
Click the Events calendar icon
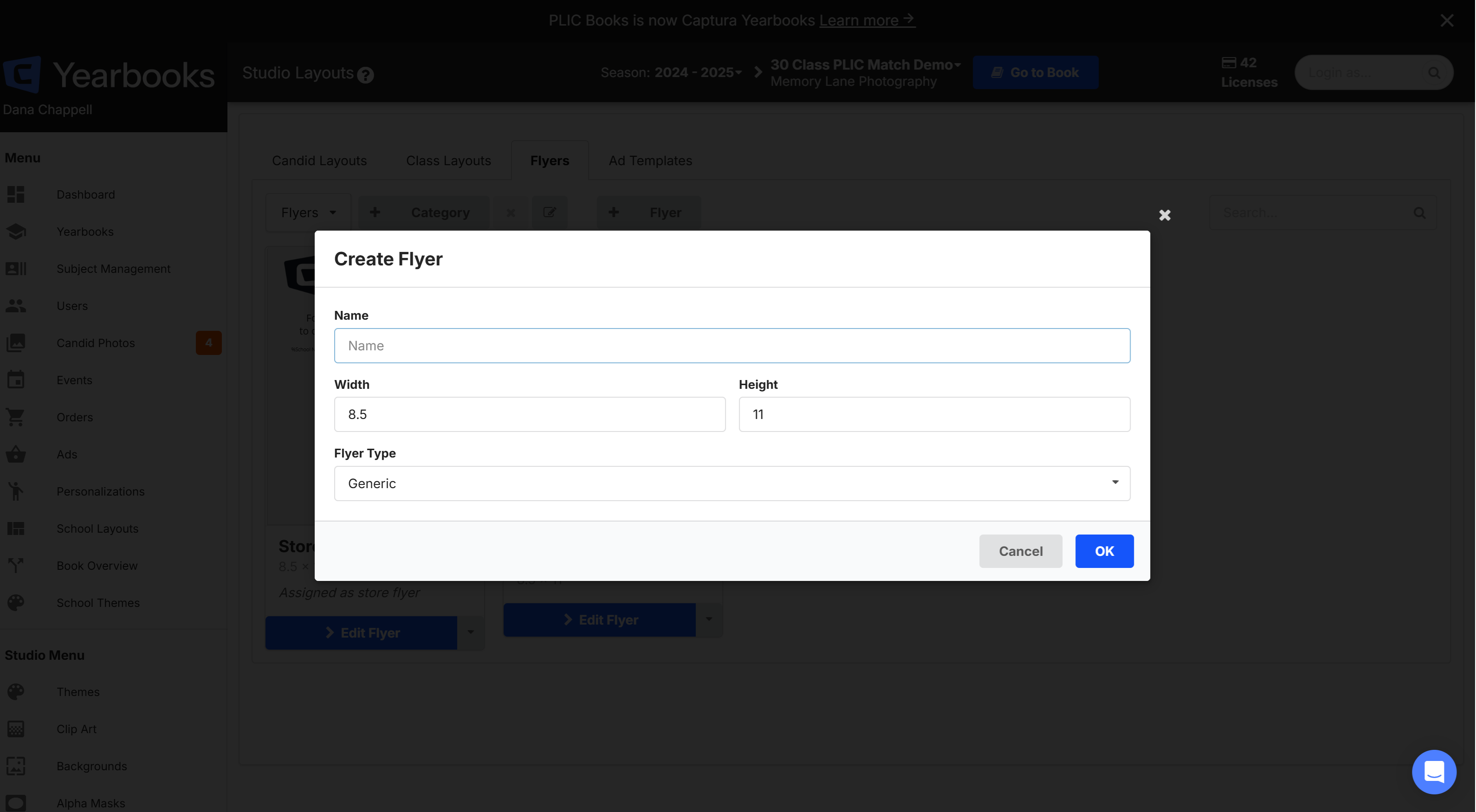(16, 380)
